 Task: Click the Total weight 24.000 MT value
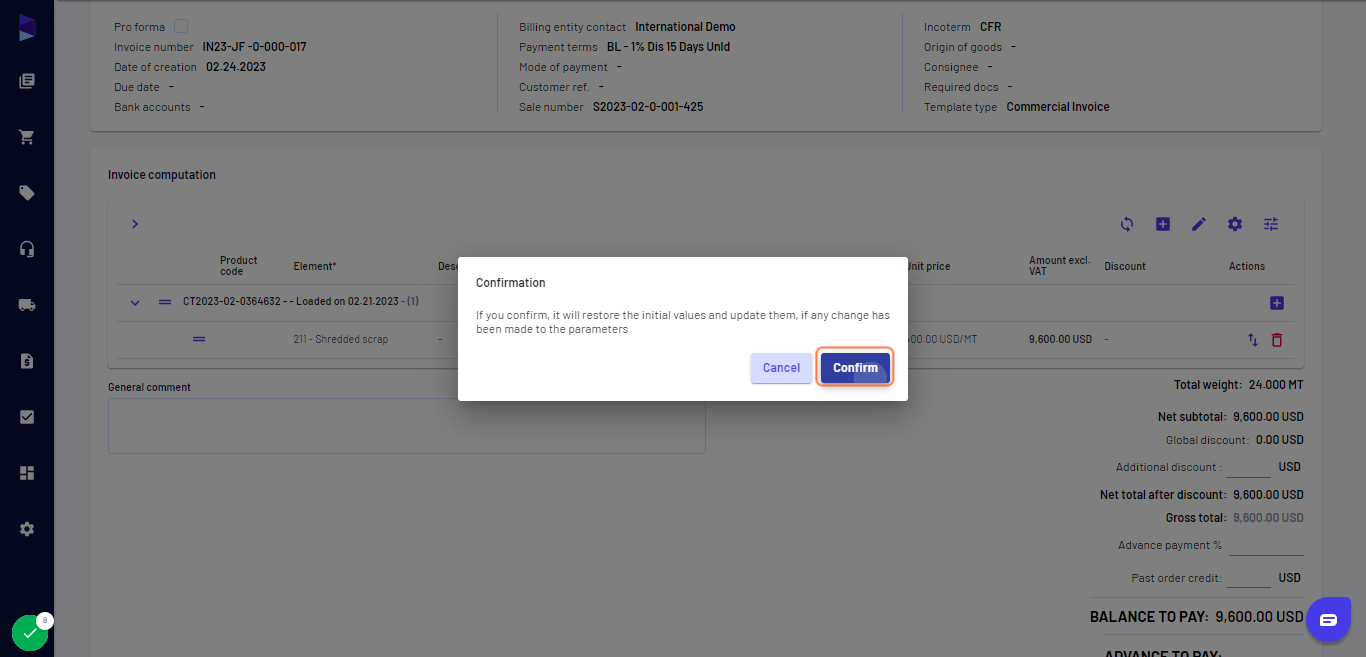point(1276,385)
